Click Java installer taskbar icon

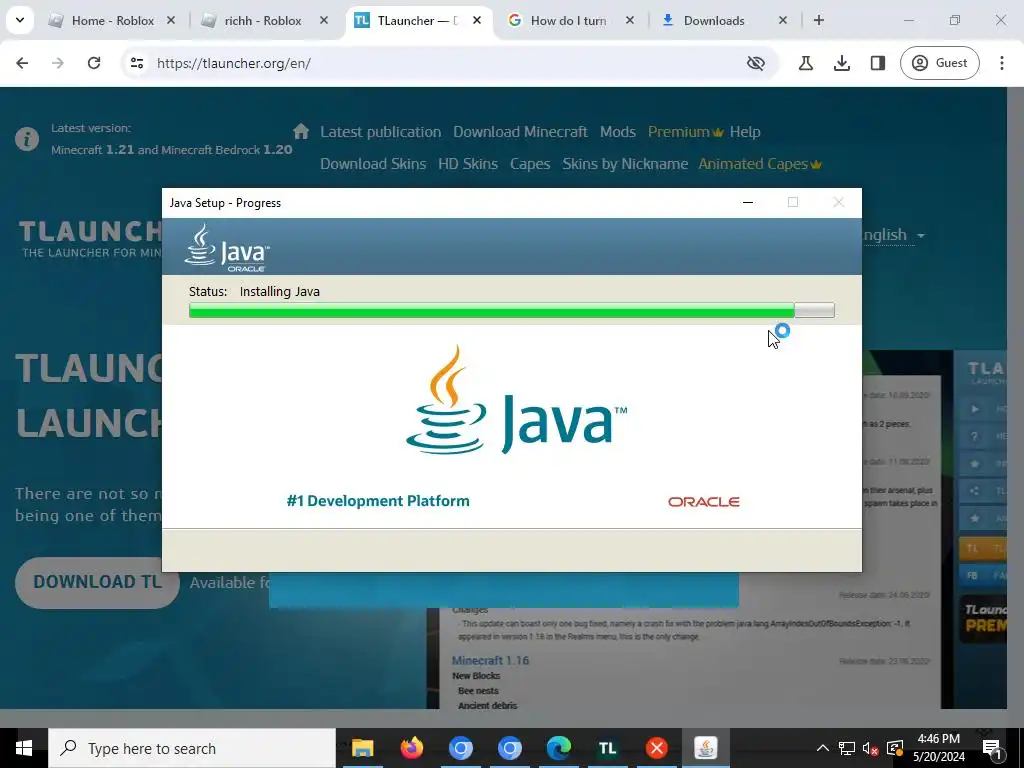[x=705, y=748]
